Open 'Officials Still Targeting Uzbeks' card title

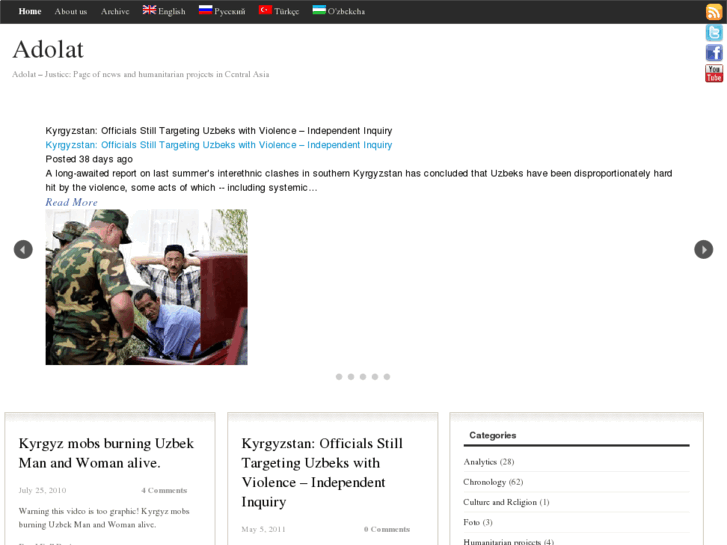point(322,472)
